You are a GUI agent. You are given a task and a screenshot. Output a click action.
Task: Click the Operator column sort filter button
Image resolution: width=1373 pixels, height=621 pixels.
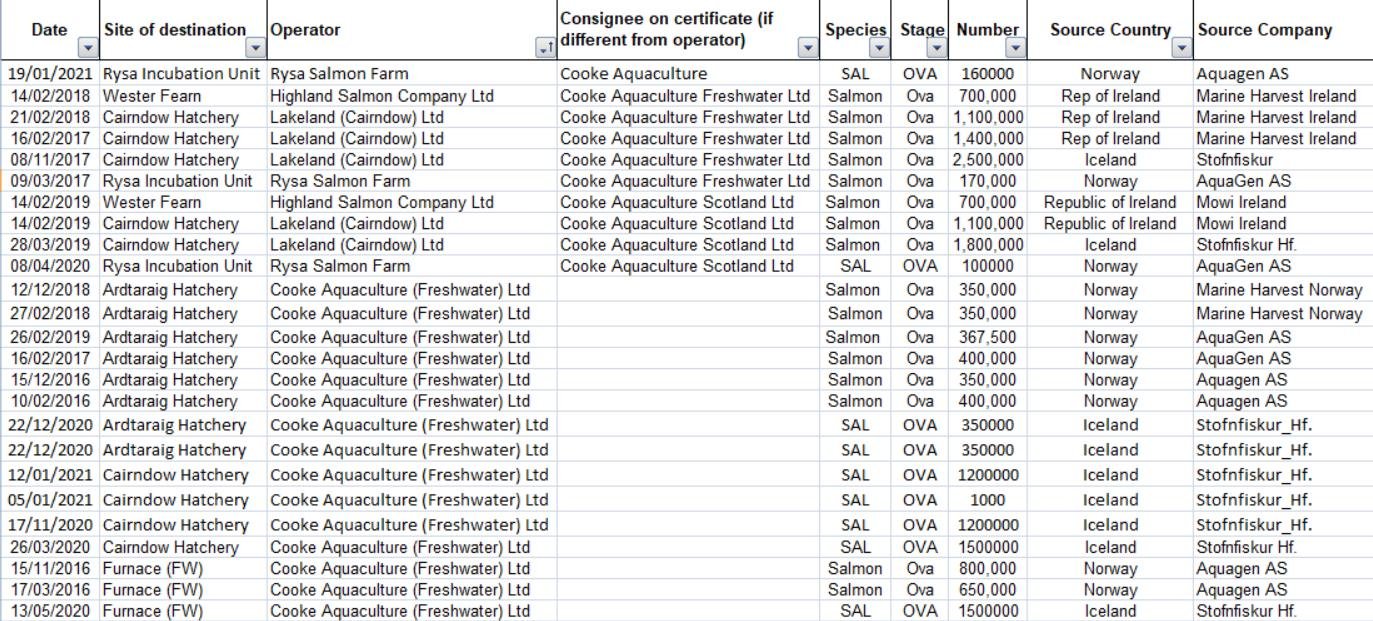click(545, 48)
